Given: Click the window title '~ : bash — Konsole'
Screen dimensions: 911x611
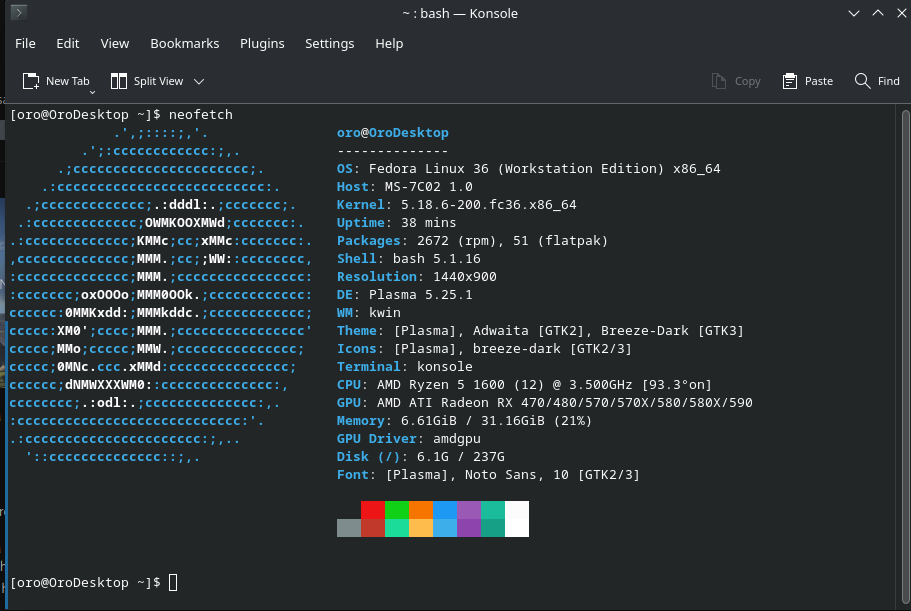Looking at the screenshot, I should pos(460,13).
